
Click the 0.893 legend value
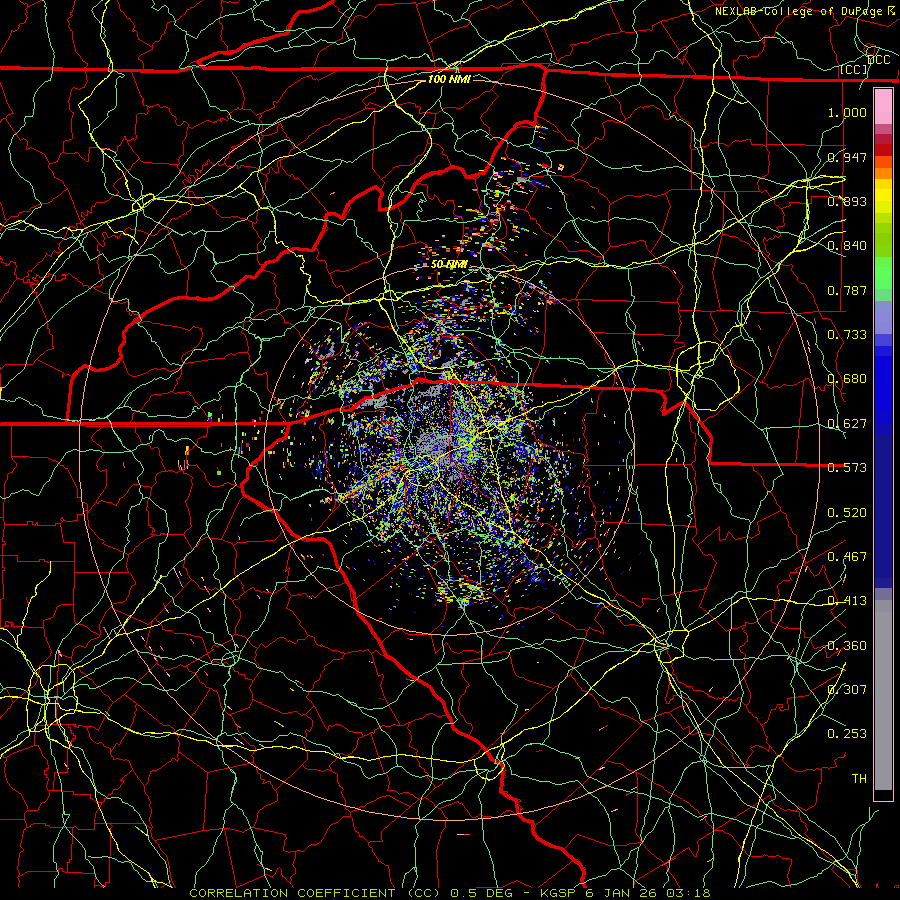(x=847, y=201)
